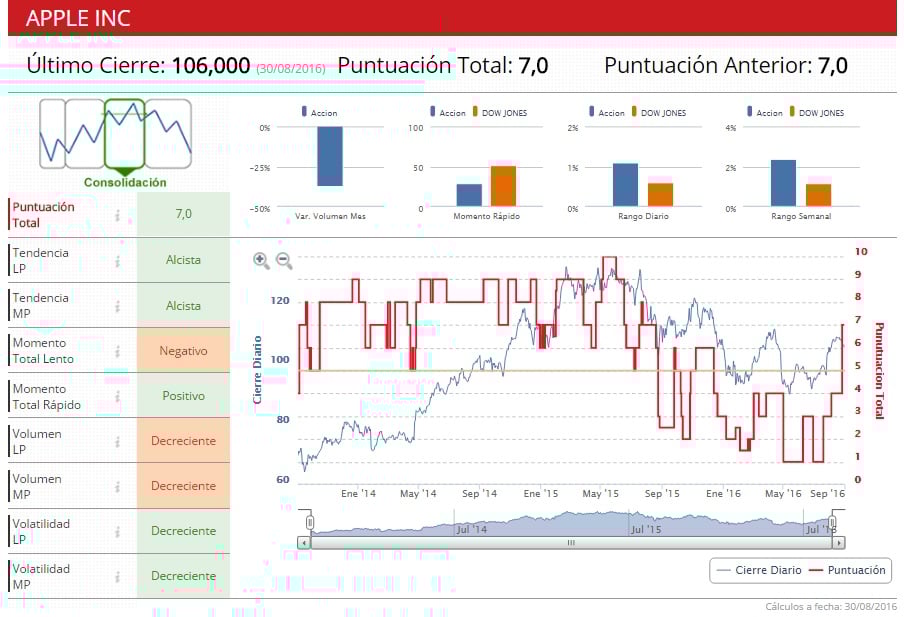The height and width of the screenshot is (617, 904).
Task: Click the navigator left scroll arrow
Action: click(x=304, y=543)
